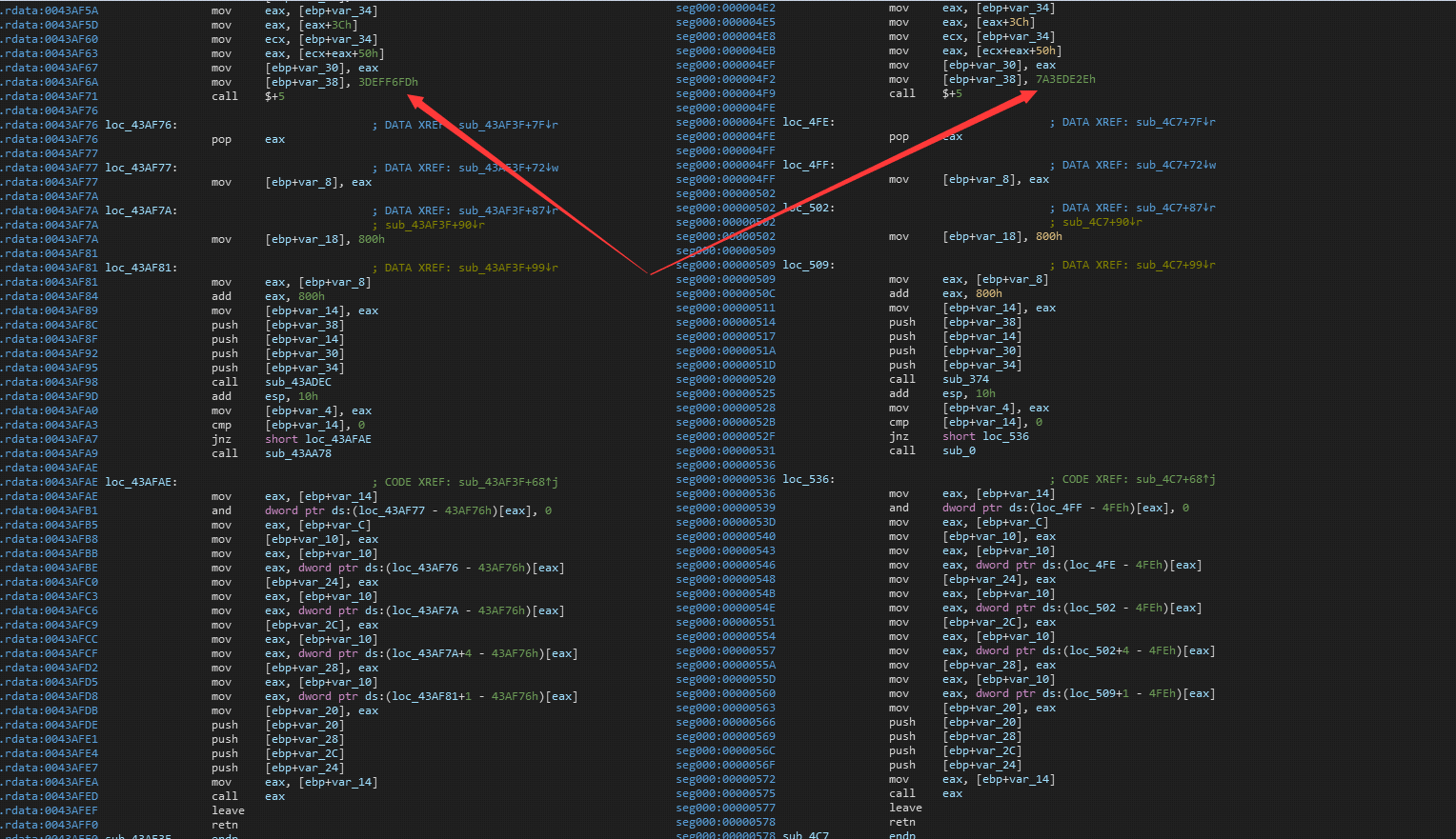Image resolution: width=1456 pixels, height=839 pixels.
Task: Open data xref sub_43AF3F+7F
Action: click(508, 125)
